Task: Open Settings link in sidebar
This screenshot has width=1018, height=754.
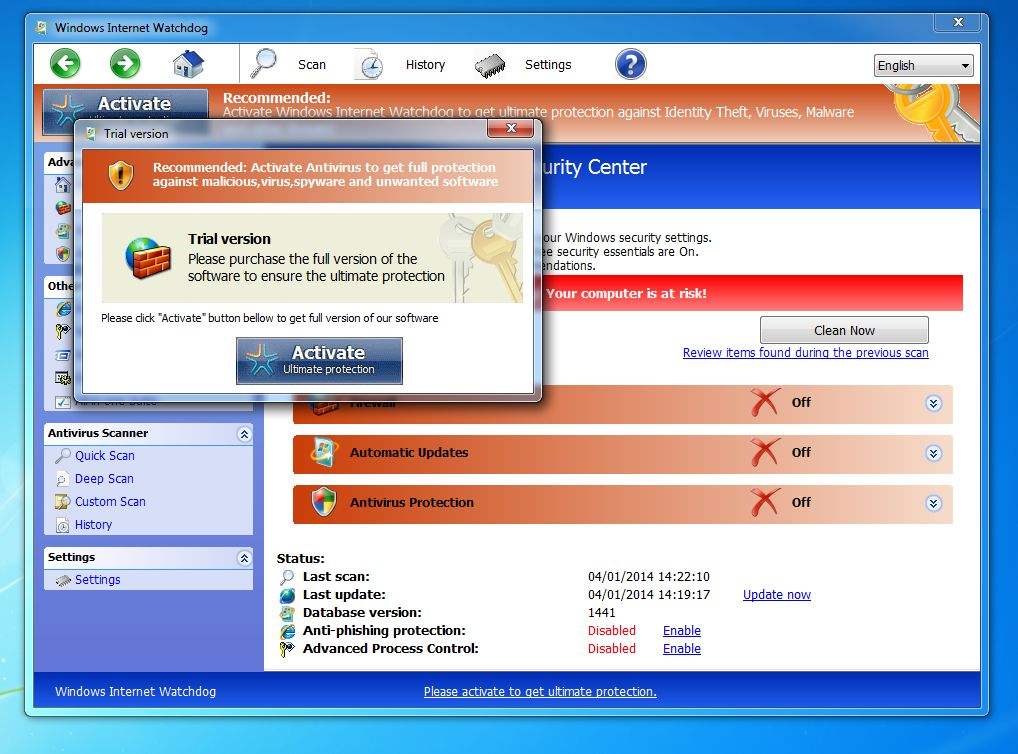Action: pyautogui.click(x=97, y=580)
